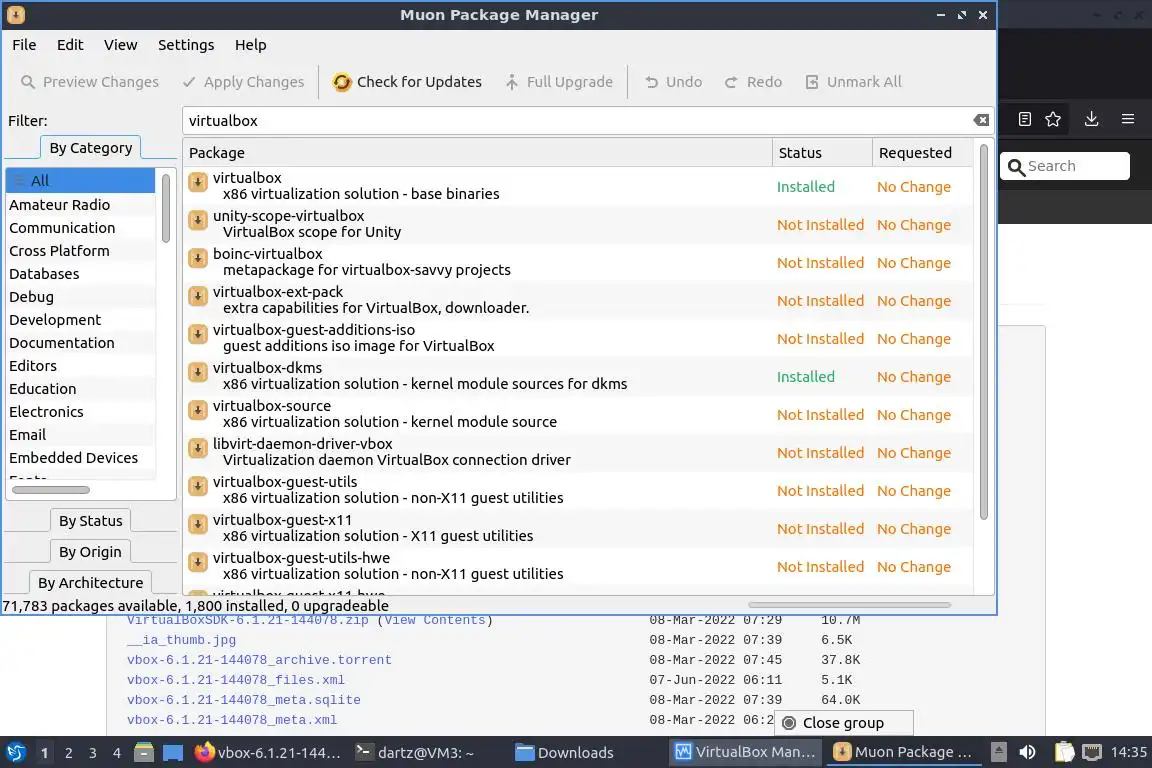Expand the By Status filter section

click(x=90, y=520)
